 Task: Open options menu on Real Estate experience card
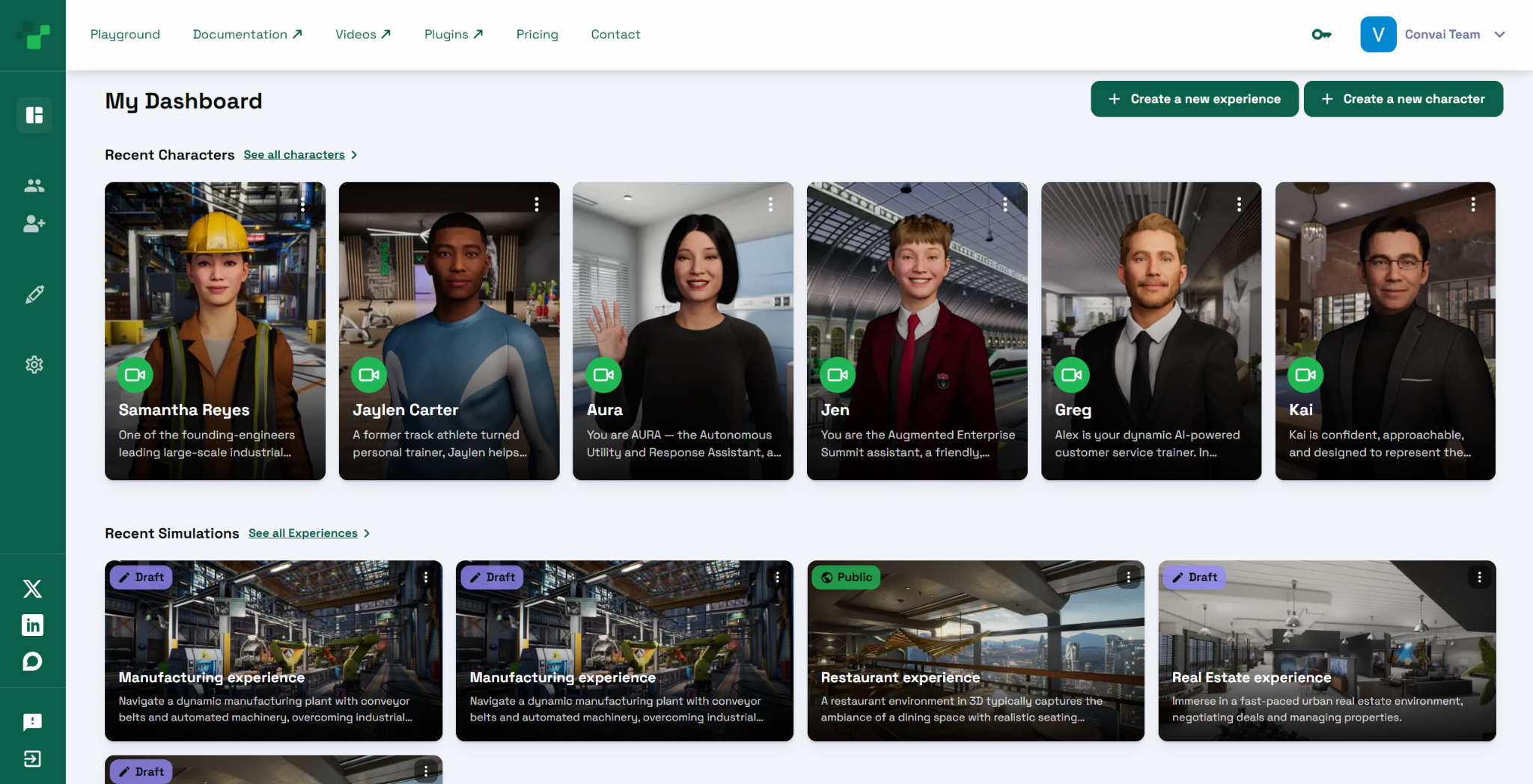tap(1480, 577)
